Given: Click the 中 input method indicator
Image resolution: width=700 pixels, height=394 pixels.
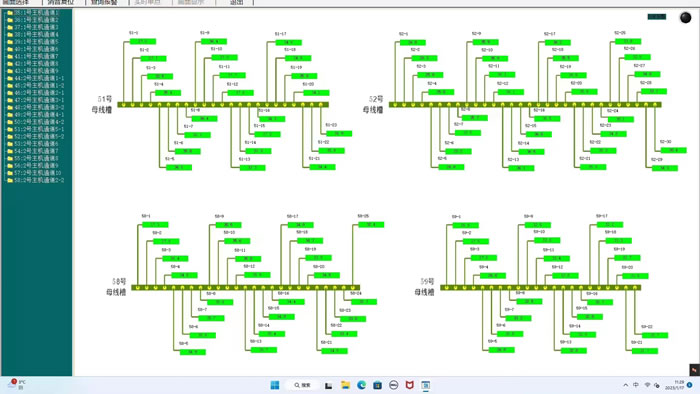Looking at the screenshot, I should pos(636,385).
